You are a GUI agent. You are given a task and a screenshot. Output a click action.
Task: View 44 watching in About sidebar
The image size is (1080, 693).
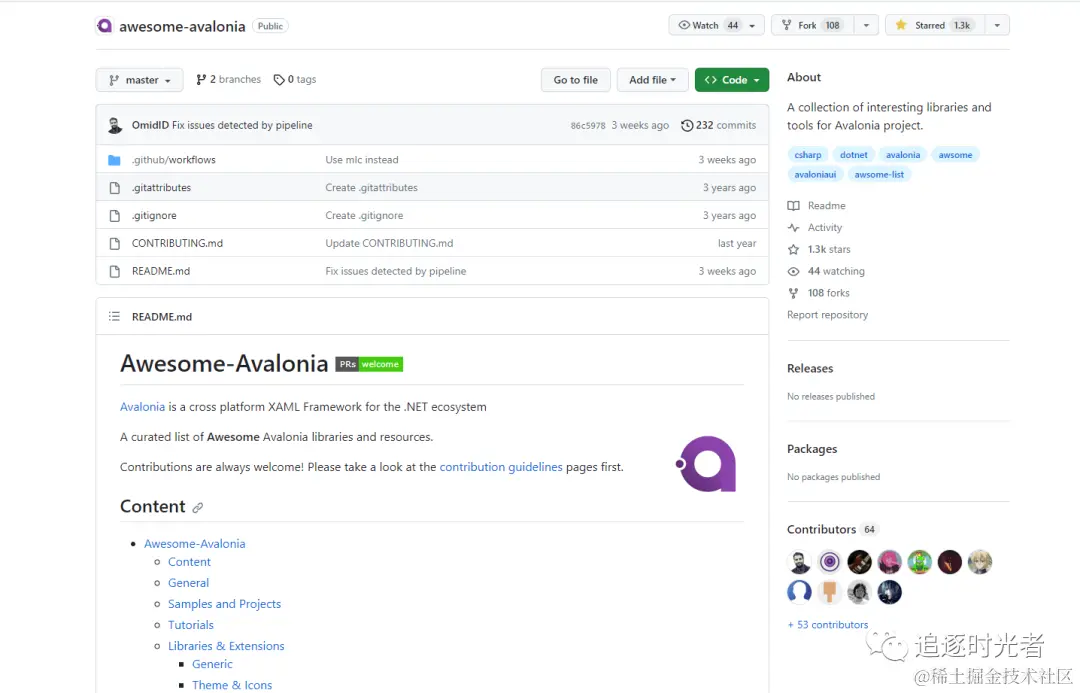(826, 271)
